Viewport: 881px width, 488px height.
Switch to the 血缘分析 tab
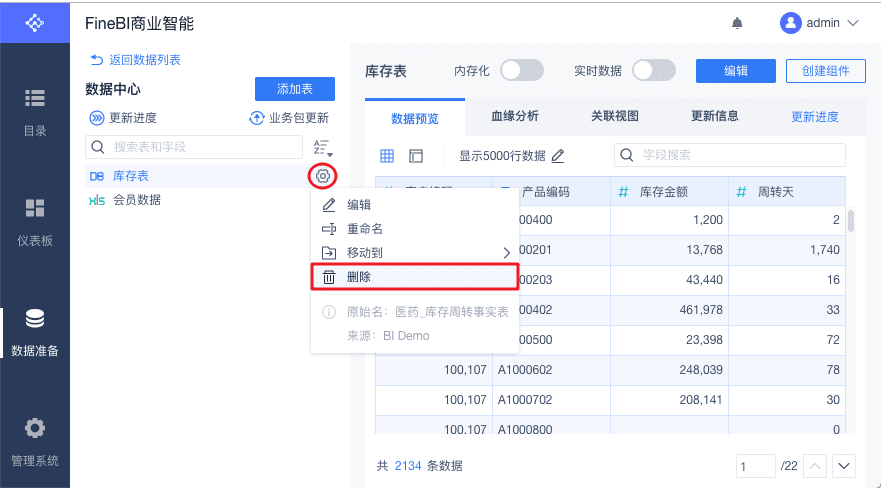515,117
